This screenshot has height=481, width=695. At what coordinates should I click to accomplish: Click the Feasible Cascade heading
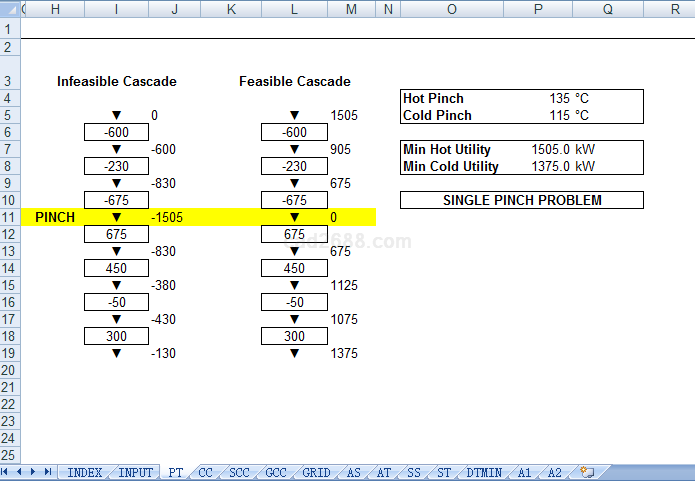coord(294,81)
